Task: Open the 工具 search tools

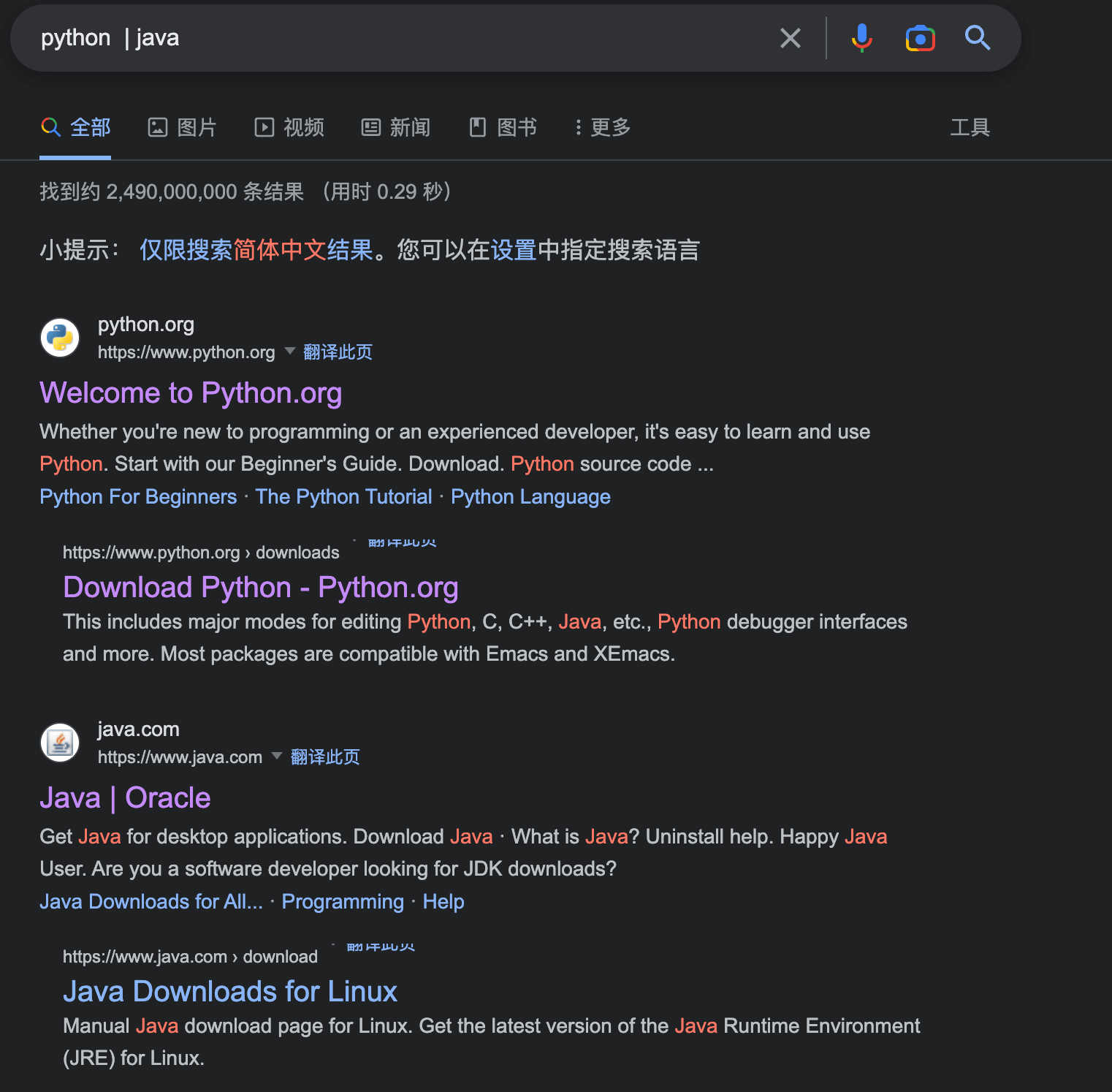Action: [970, 128]
